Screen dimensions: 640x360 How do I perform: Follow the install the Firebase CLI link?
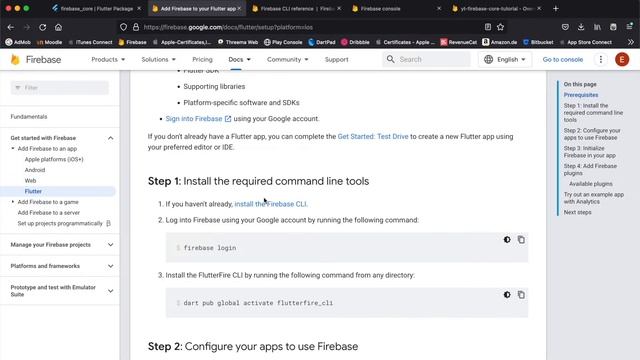271,204
